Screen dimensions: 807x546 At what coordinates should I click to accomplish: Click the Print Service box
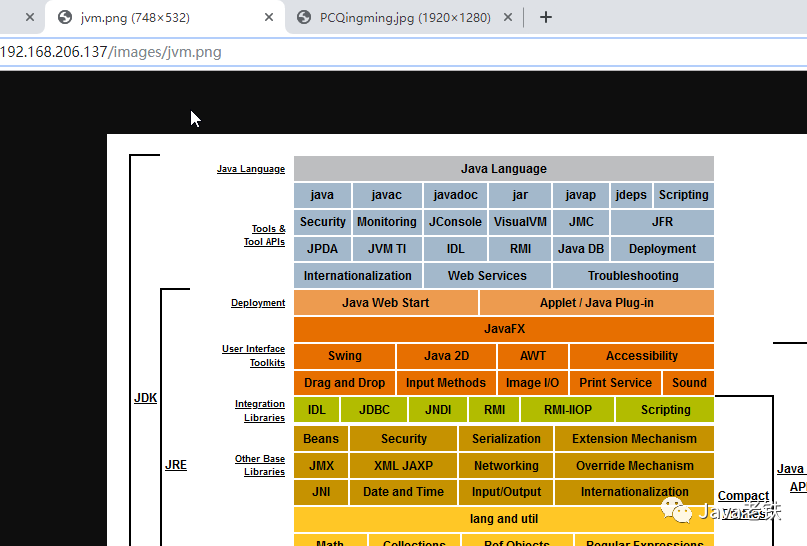[x=616, y=383]
